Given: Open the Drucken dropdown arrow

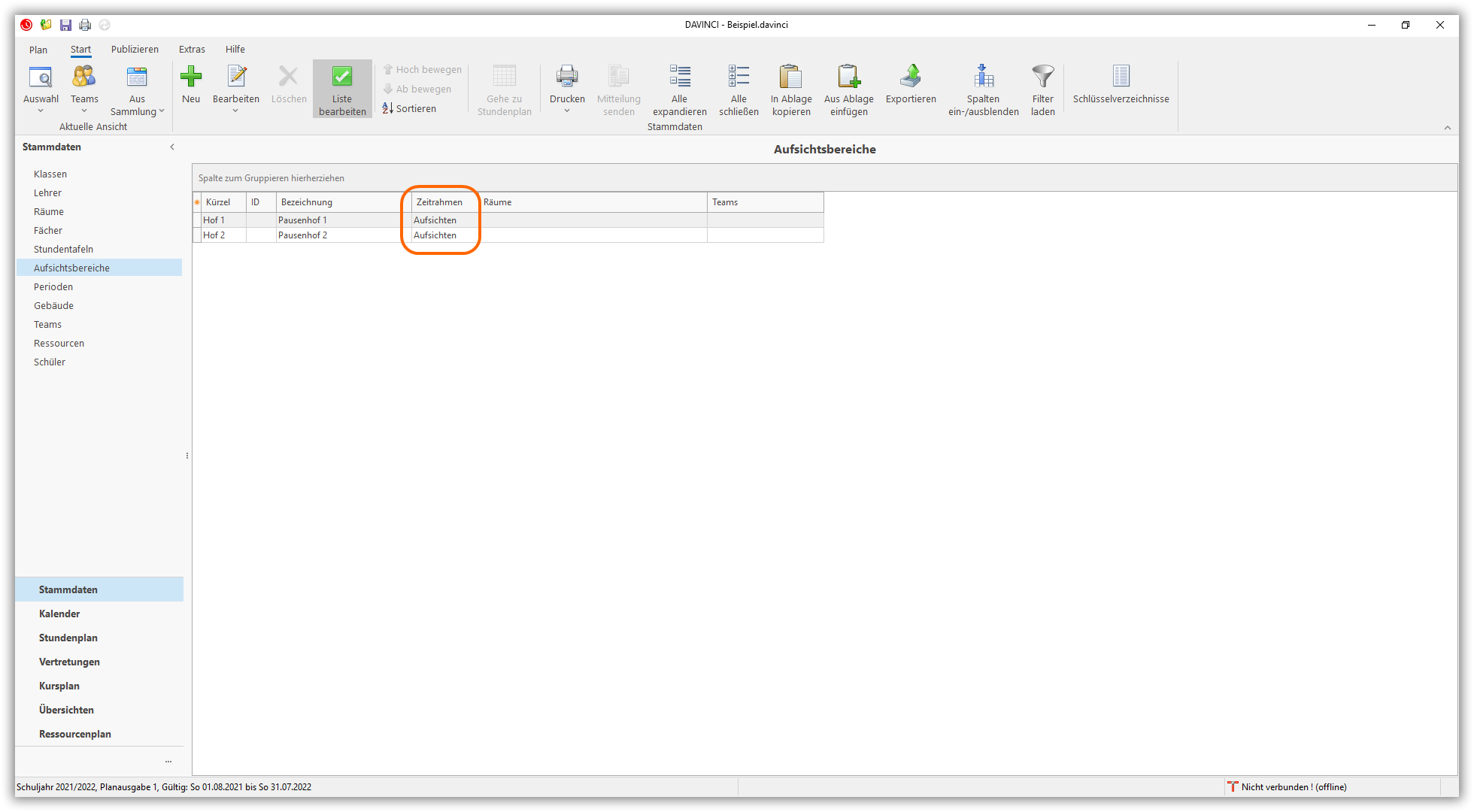Looking at the screenshot, I should tap(567, 111).
